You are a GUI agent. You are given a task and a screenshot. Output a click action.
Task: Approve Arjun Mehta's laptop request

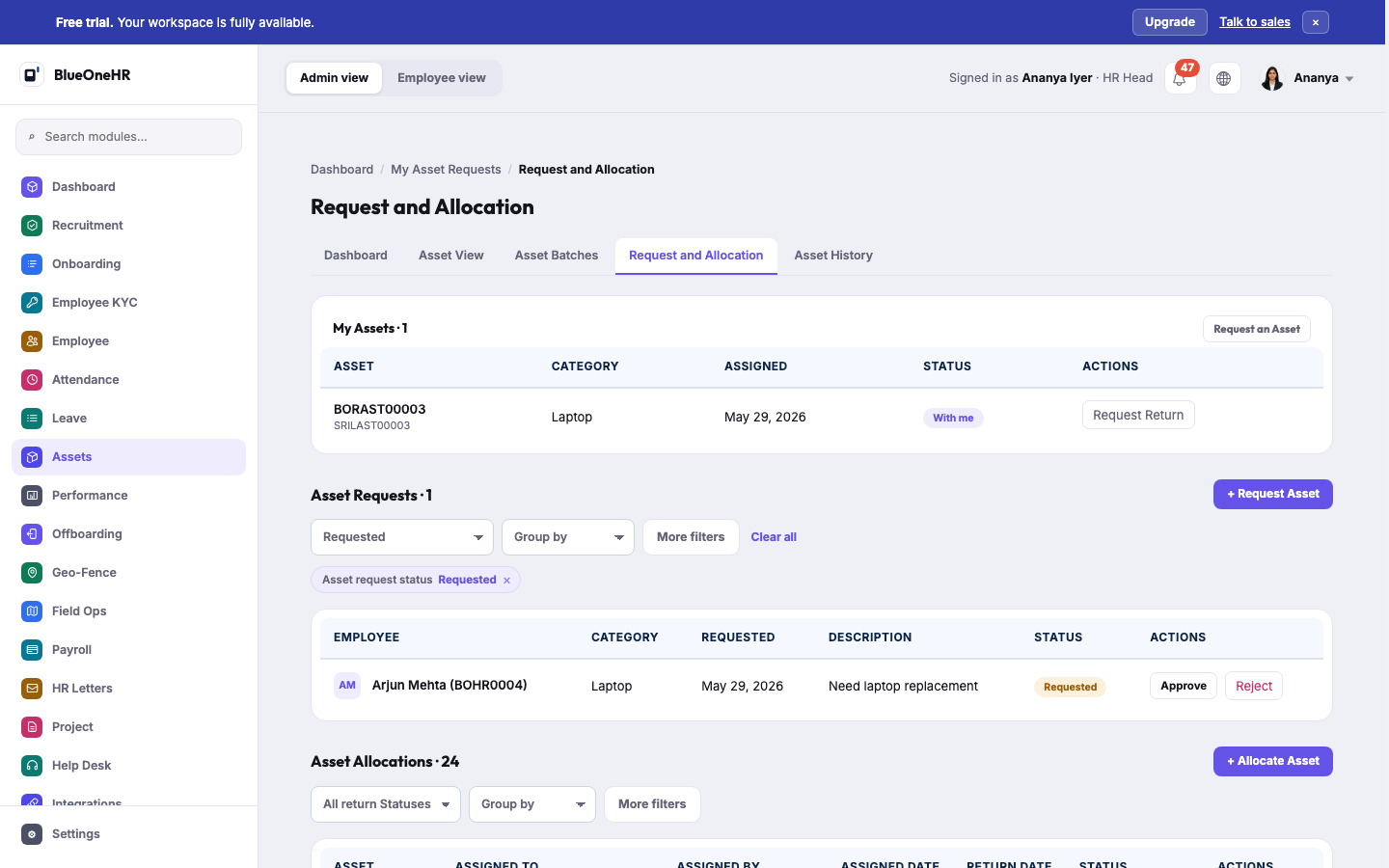coord(1184,686)
